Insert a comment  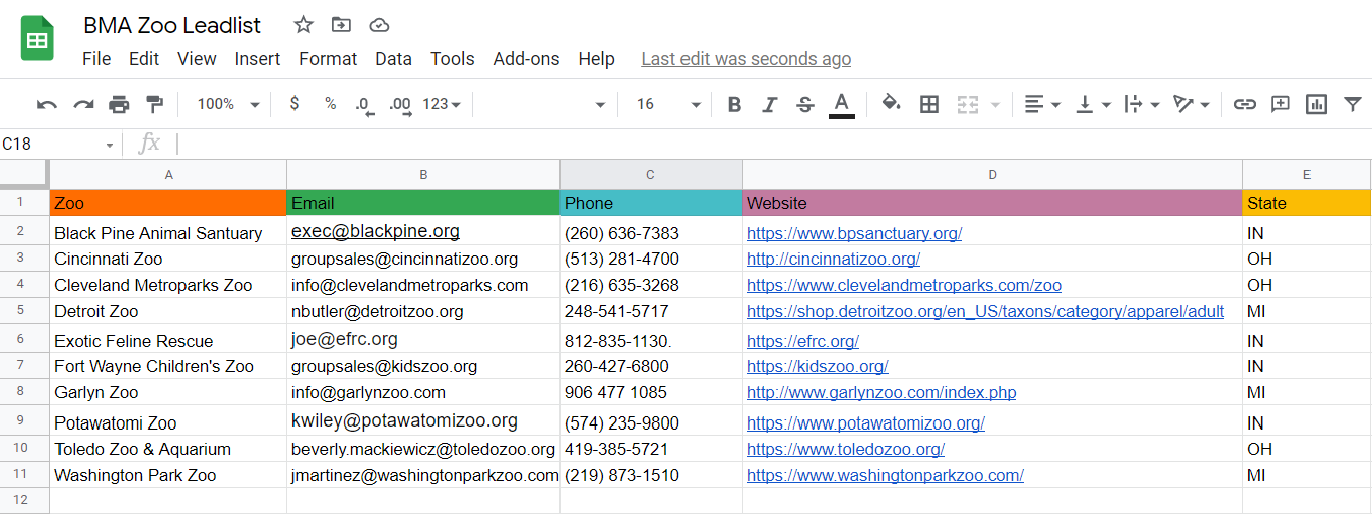(1280, 104)
